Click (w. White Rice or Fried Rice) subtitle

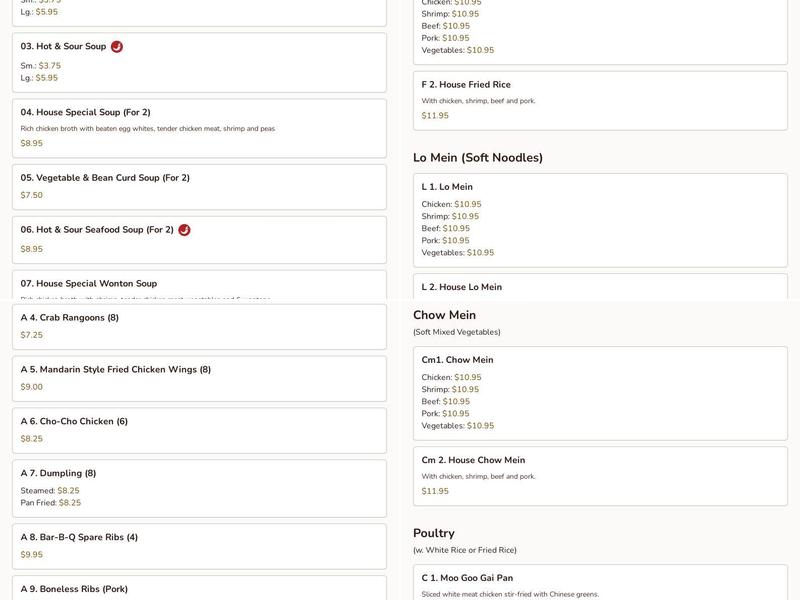coord(465,551)
